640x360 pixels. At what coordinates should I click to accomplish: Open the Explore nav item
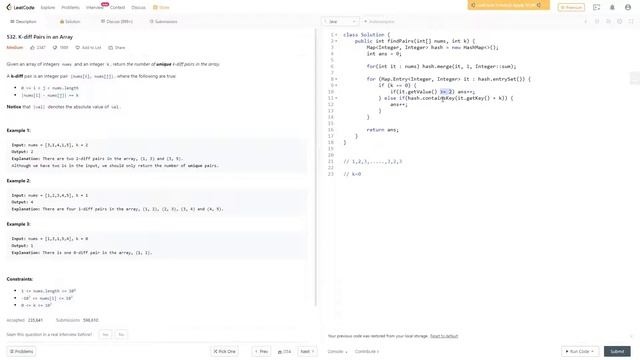[48, 7]
